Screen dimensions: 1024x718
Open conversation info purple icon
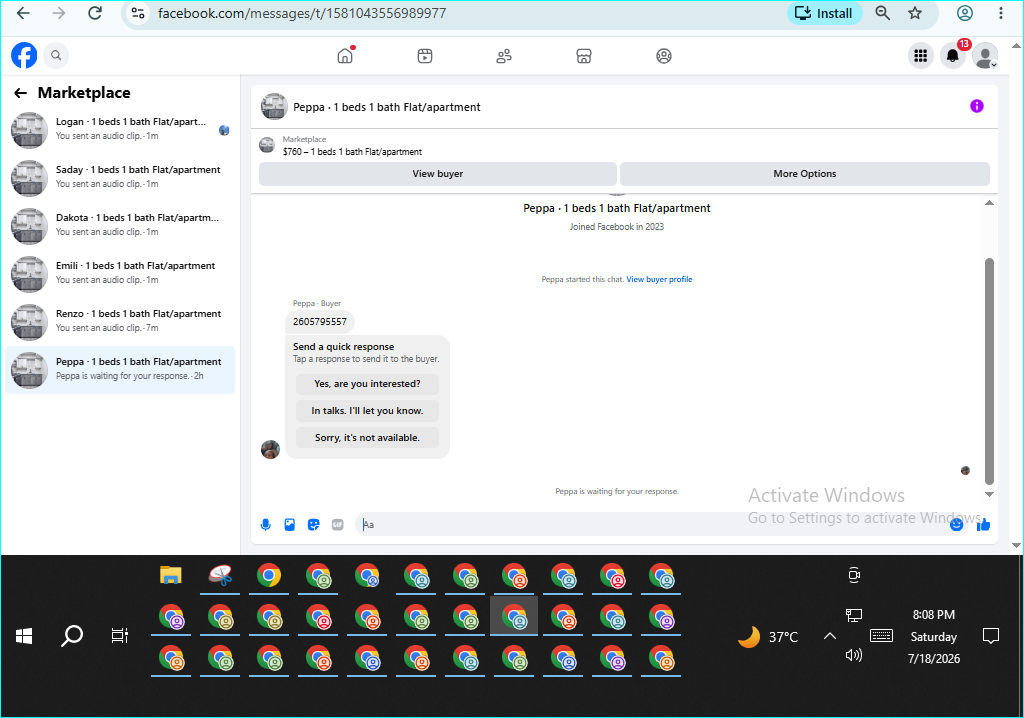[977, 106]
